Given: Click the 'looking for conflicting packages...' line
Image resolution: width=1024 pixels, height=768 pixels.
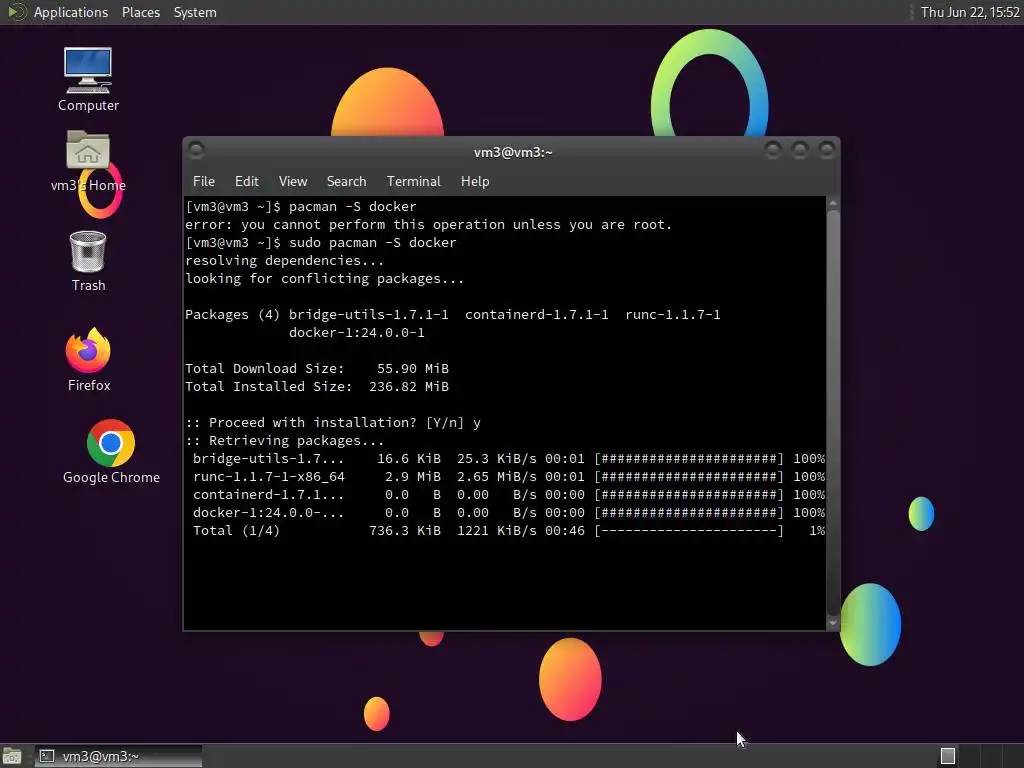Looking at the screenshot, I should (325, 279).
